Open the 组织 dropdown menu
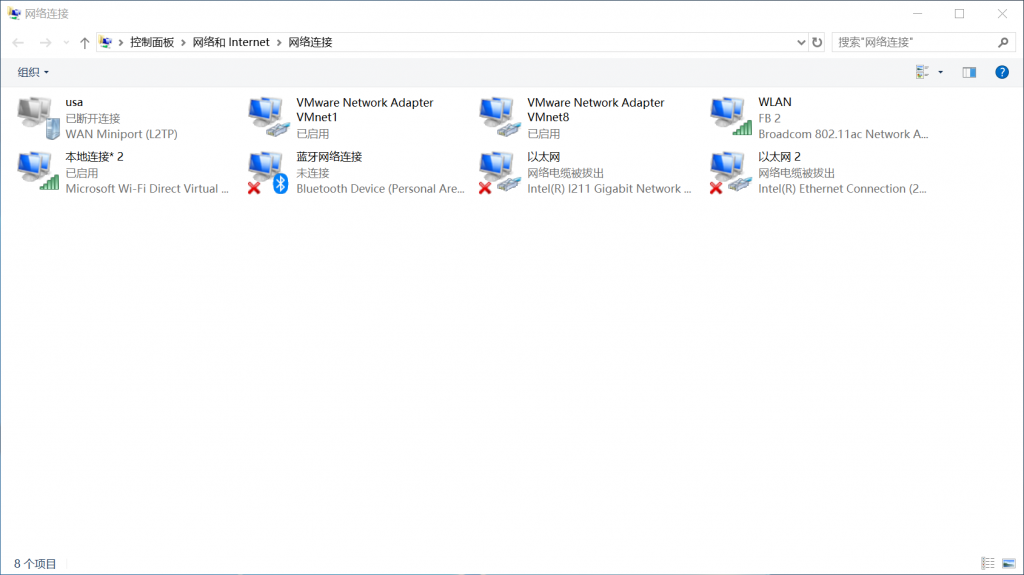 pos(33,72)
